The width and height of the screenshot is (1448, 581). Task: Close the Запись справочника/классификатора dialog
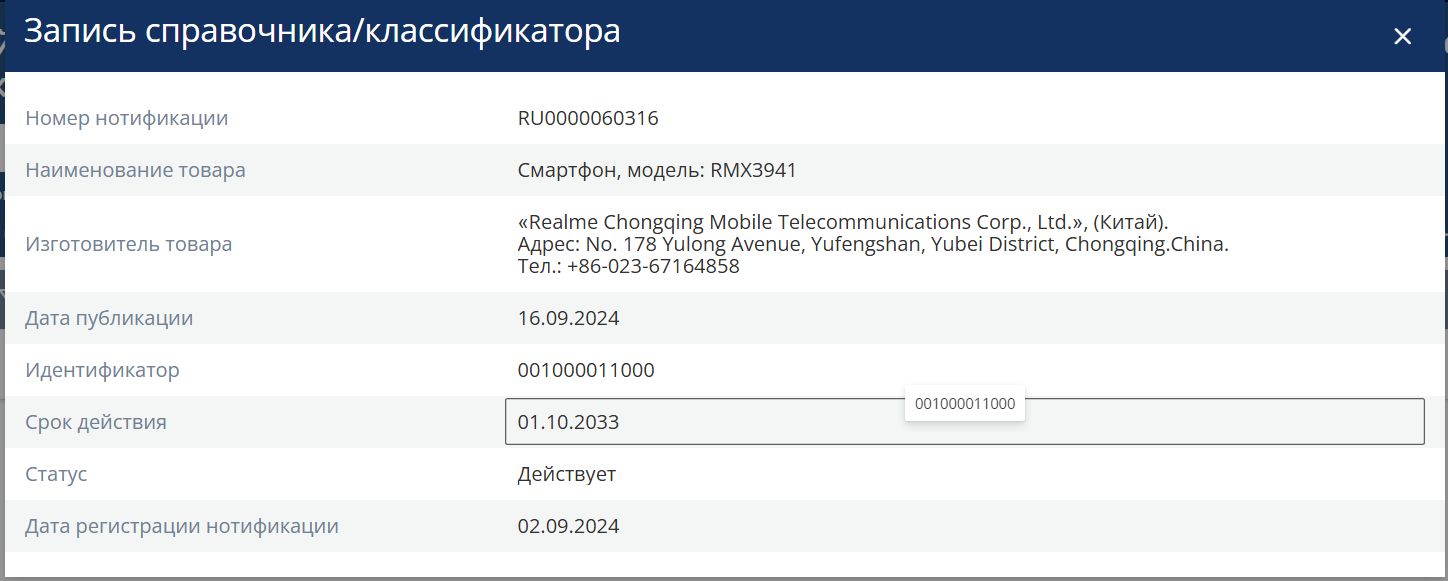coord(1402,37)
